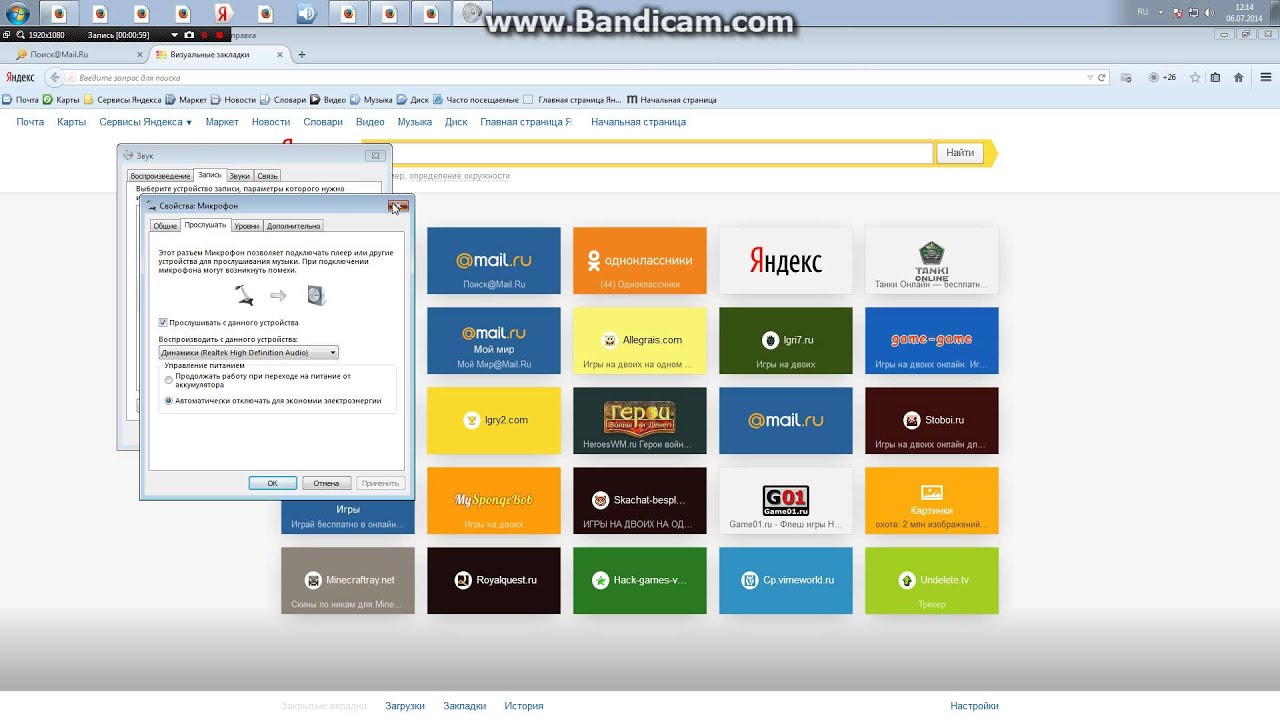The image size is (1280, 720).
Task: Open the Tanki Online bookmark tile
Action: [x=932, y=261]
